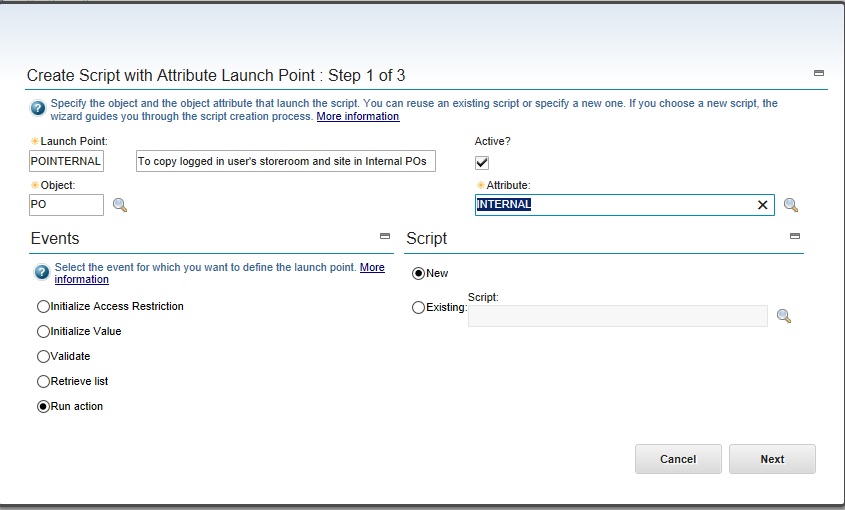Clear the Attribute field with X icon
This screenshot has width=845, height=510.
point(762,205)
